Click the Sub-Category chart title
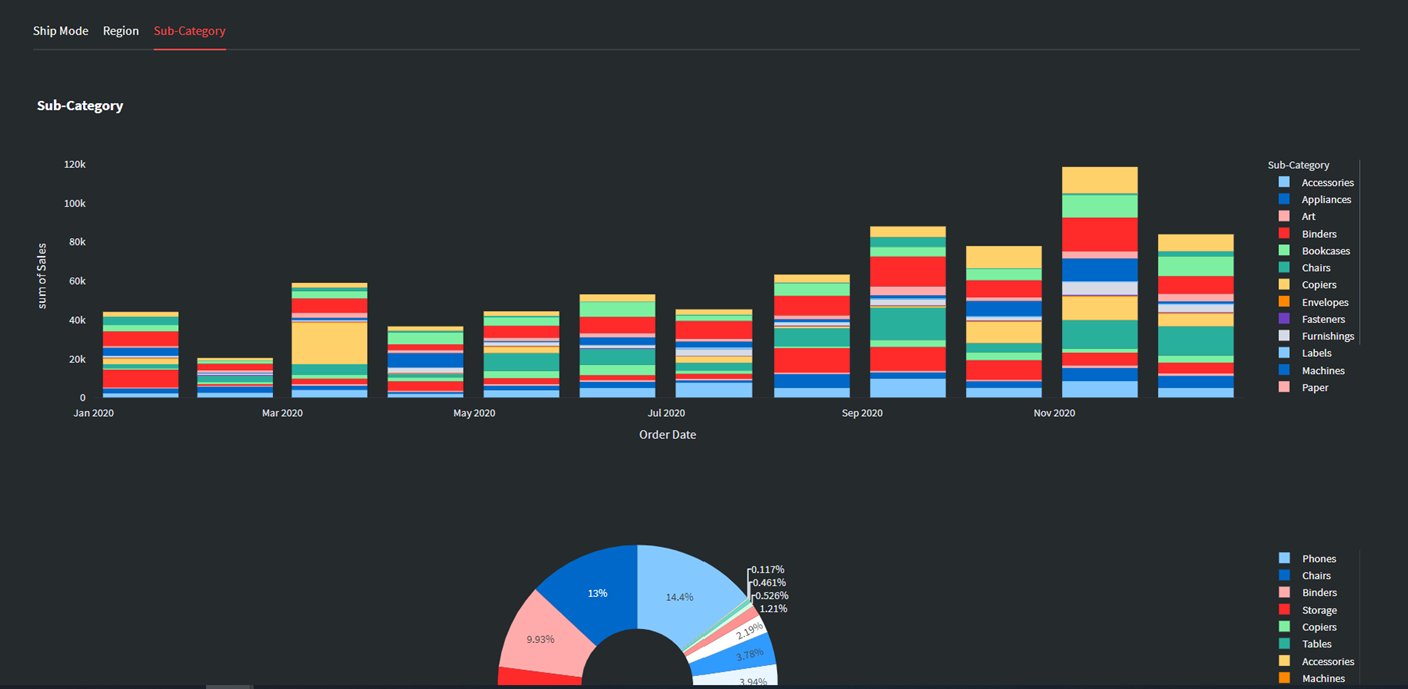This screenshot has width=1408, height=689. [x=80, y=105]
